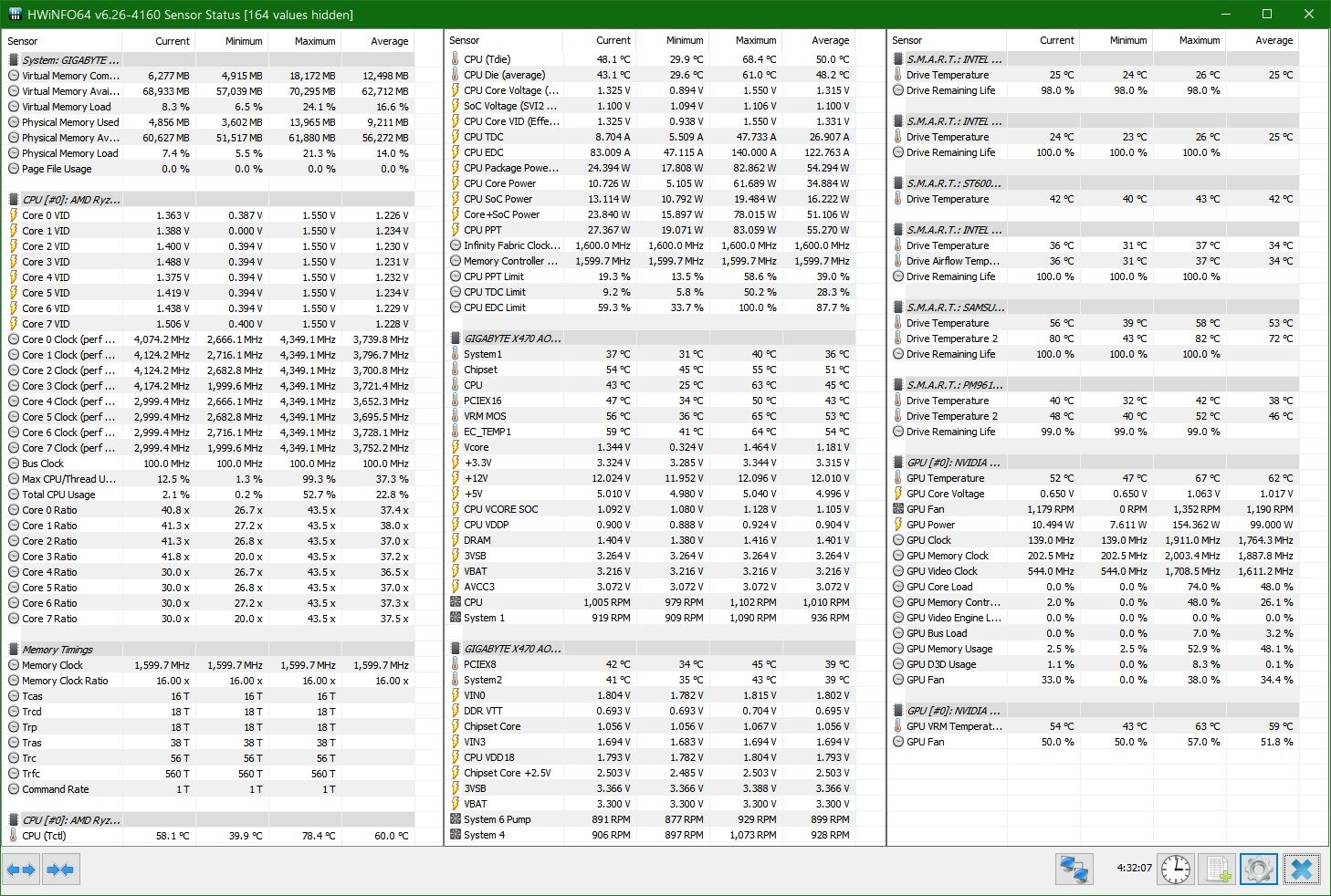Click the fan icon beside System 6 Pump
Screen dimensions: 1331x896
pyautogui.click(x=456, y=819)
